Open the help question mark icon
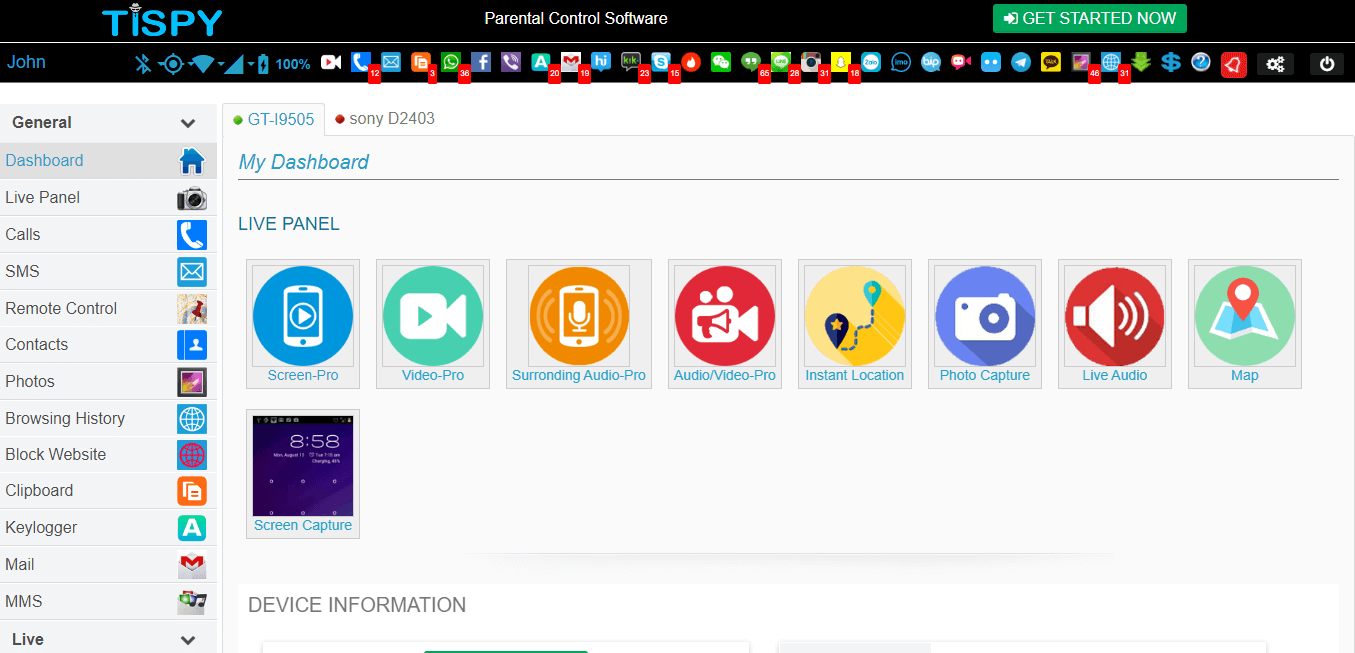1355x653 pixels. [x=1201, y=62]
